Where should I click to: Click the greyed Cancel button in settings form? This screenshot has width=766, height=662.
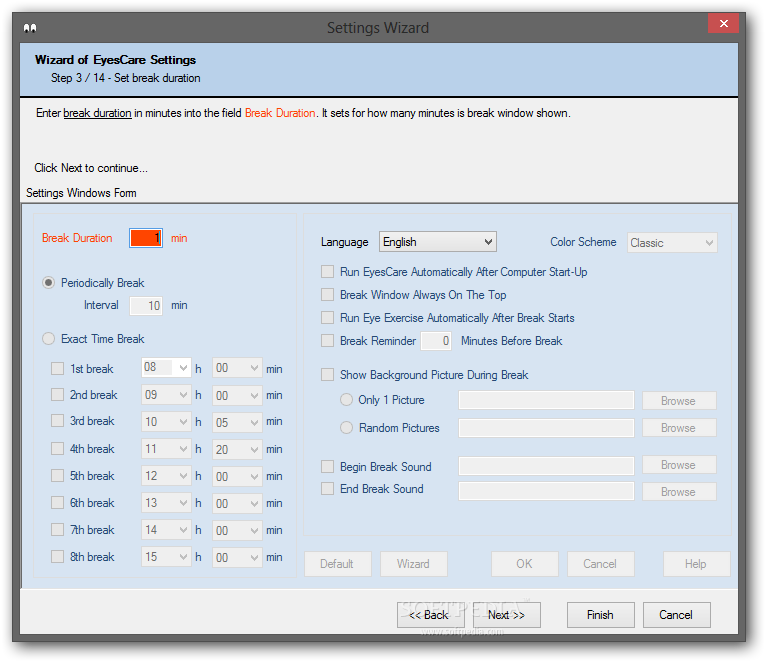pyautogui.click(x=600, y=564)
